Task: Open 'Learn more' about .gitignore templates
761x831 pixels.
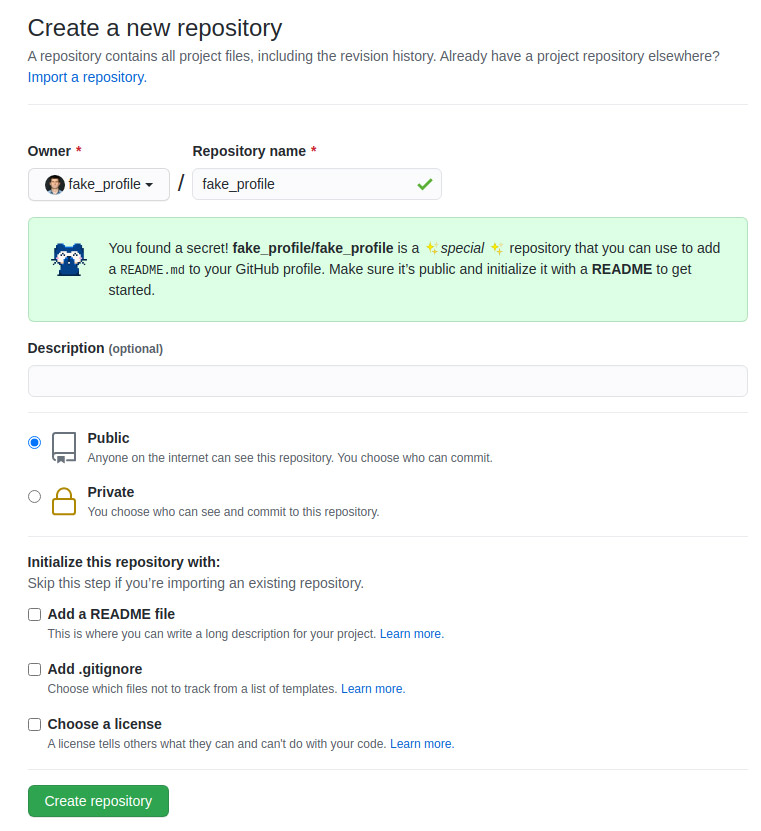Action: pyautogui.click(x=372, y=689)
